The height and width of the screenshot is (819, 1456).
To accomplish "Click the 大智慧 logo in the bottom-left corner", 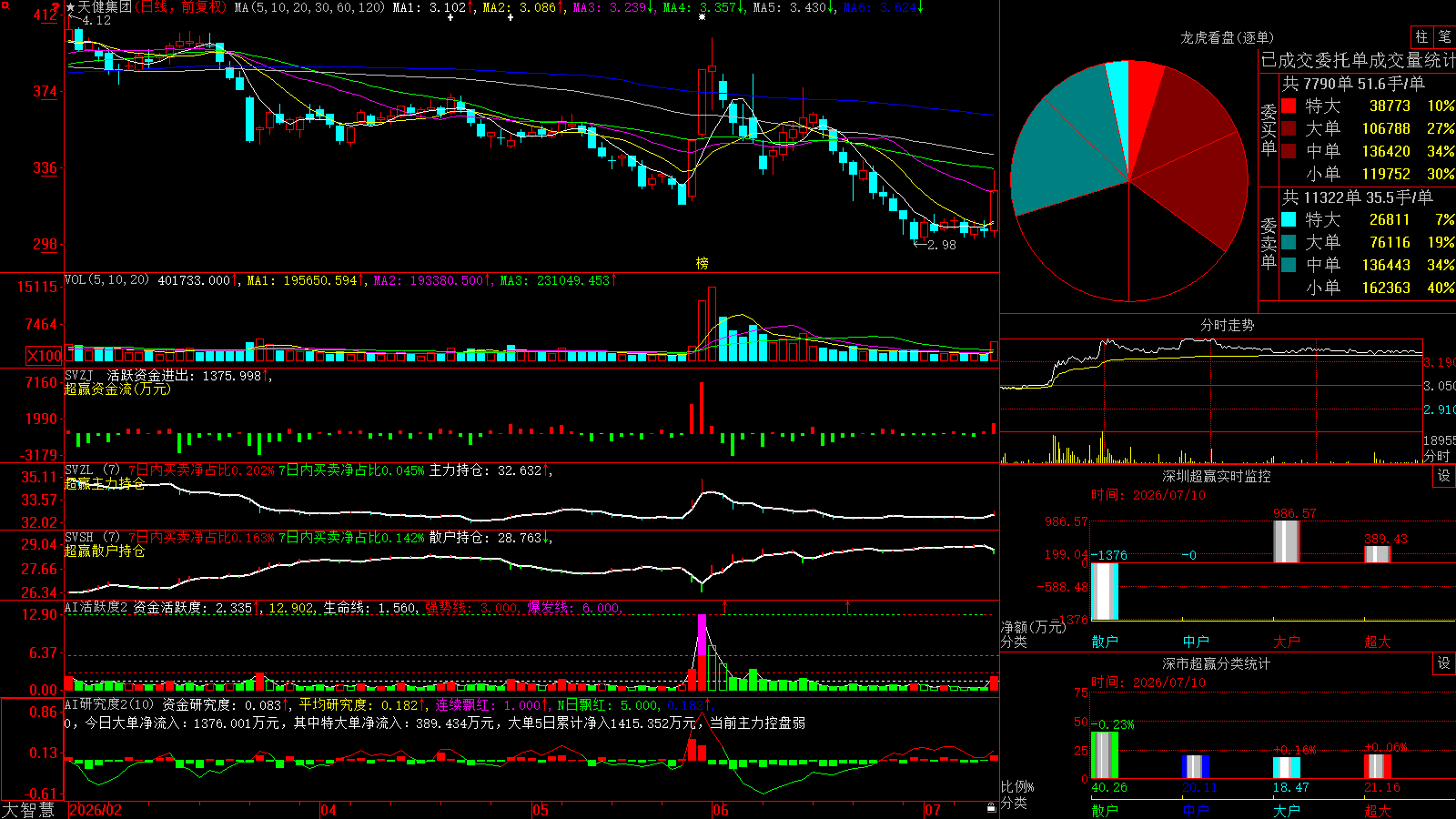I will click(x=28, y=809).
